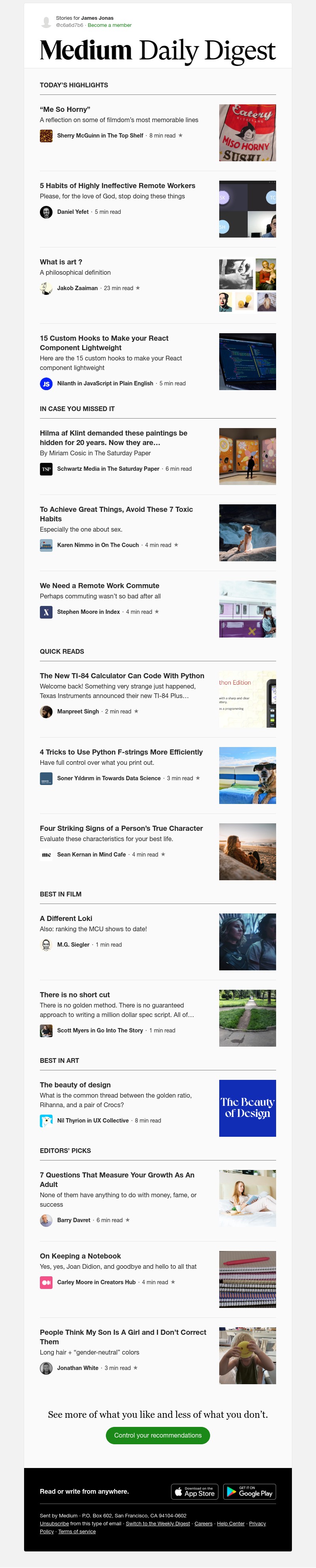The image size is (316, 1568).
Task: Click the Control your recommendations button
Action: (158, 1435)
